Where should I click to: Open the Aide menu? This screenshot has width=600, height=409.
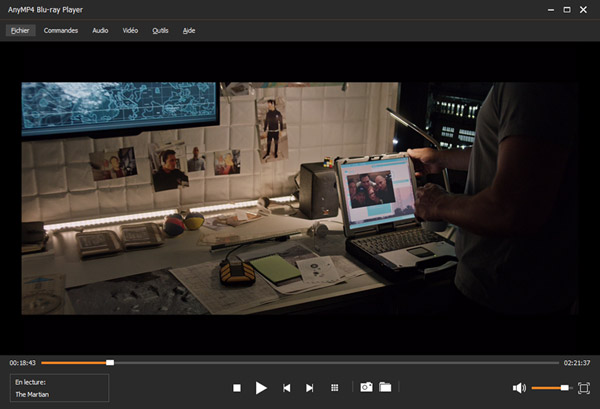[x=189, y=30]
